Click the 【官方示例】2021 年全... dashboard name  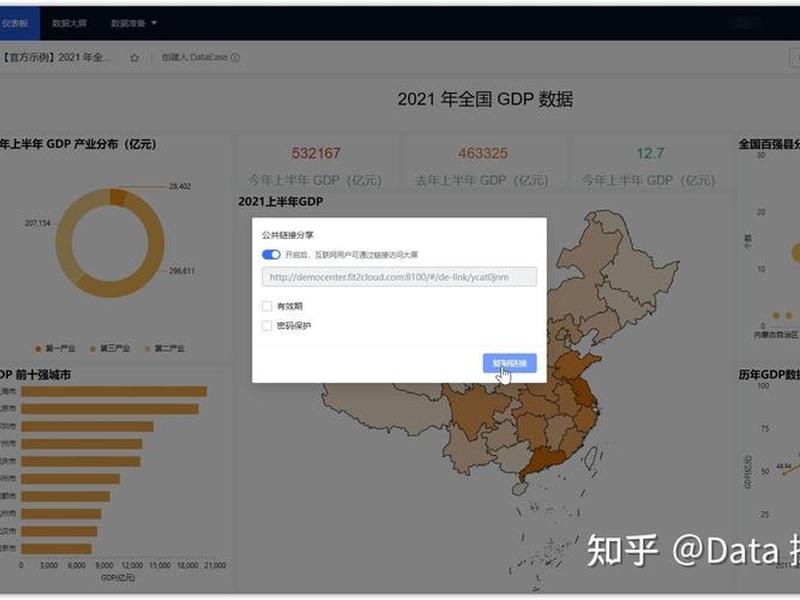click(55, 57)
